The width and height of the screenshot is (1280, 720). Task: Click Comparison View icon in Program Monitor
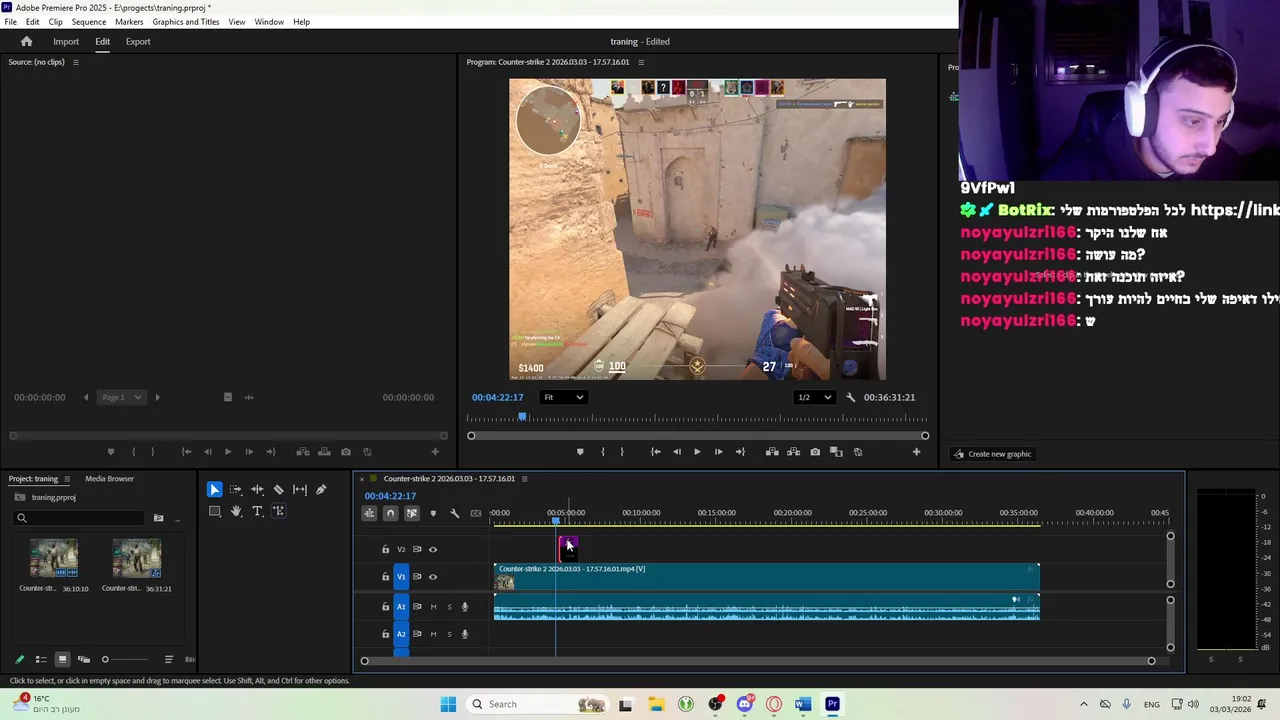pyautogui.click(x=836, y=452)
